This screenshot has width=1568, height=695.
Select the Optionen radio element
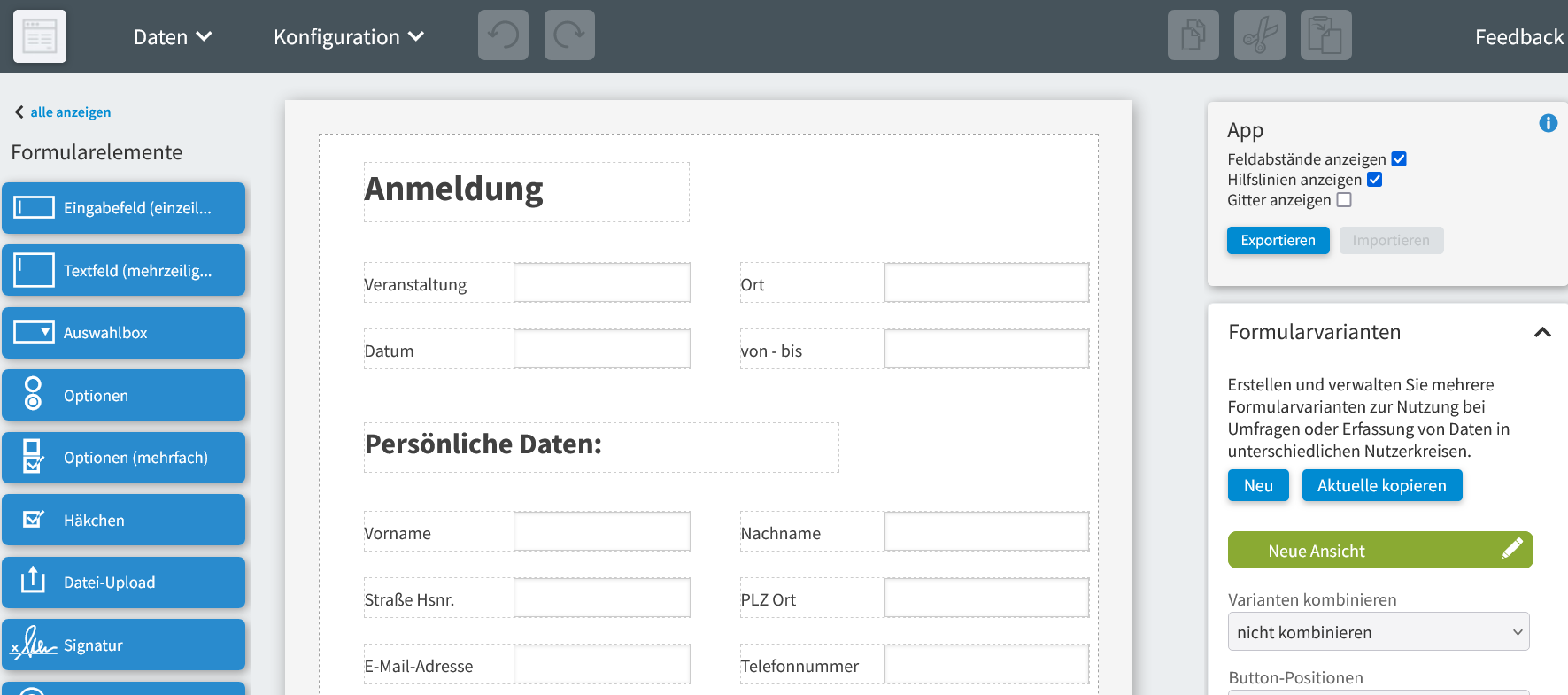pos(124,395)
